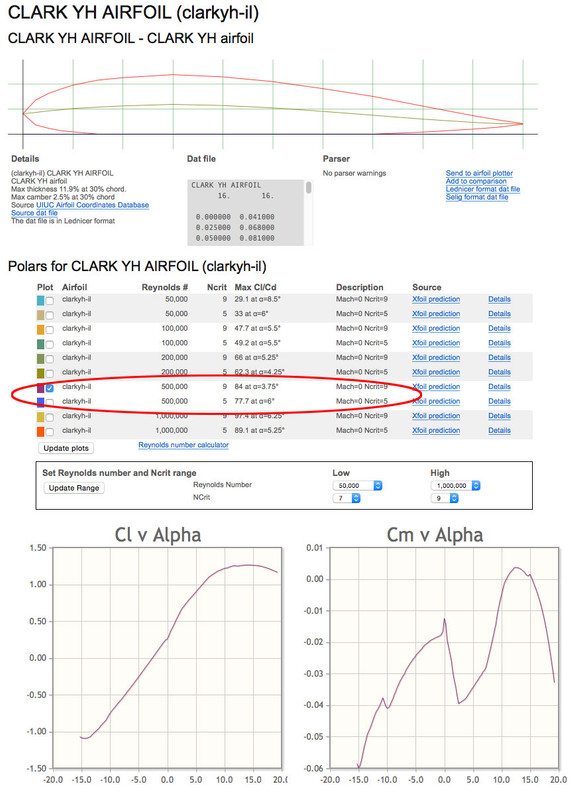Image resolution: width=585 pixels, height=800 pixels.
Task: Open Xfoil prediction for 50,000 Ncrit 9
Action: [436, 299]
